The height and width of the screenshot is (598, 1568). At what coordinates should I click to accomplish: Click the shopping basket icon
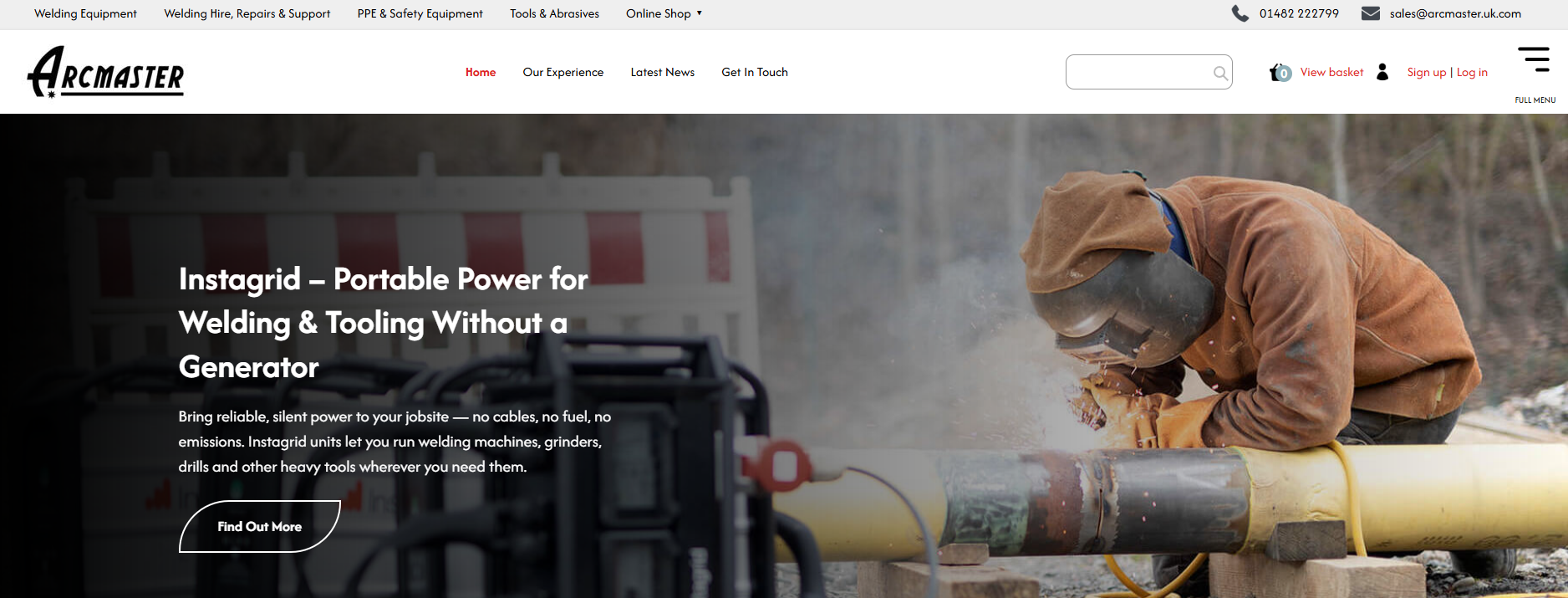tap(1279, 73)
